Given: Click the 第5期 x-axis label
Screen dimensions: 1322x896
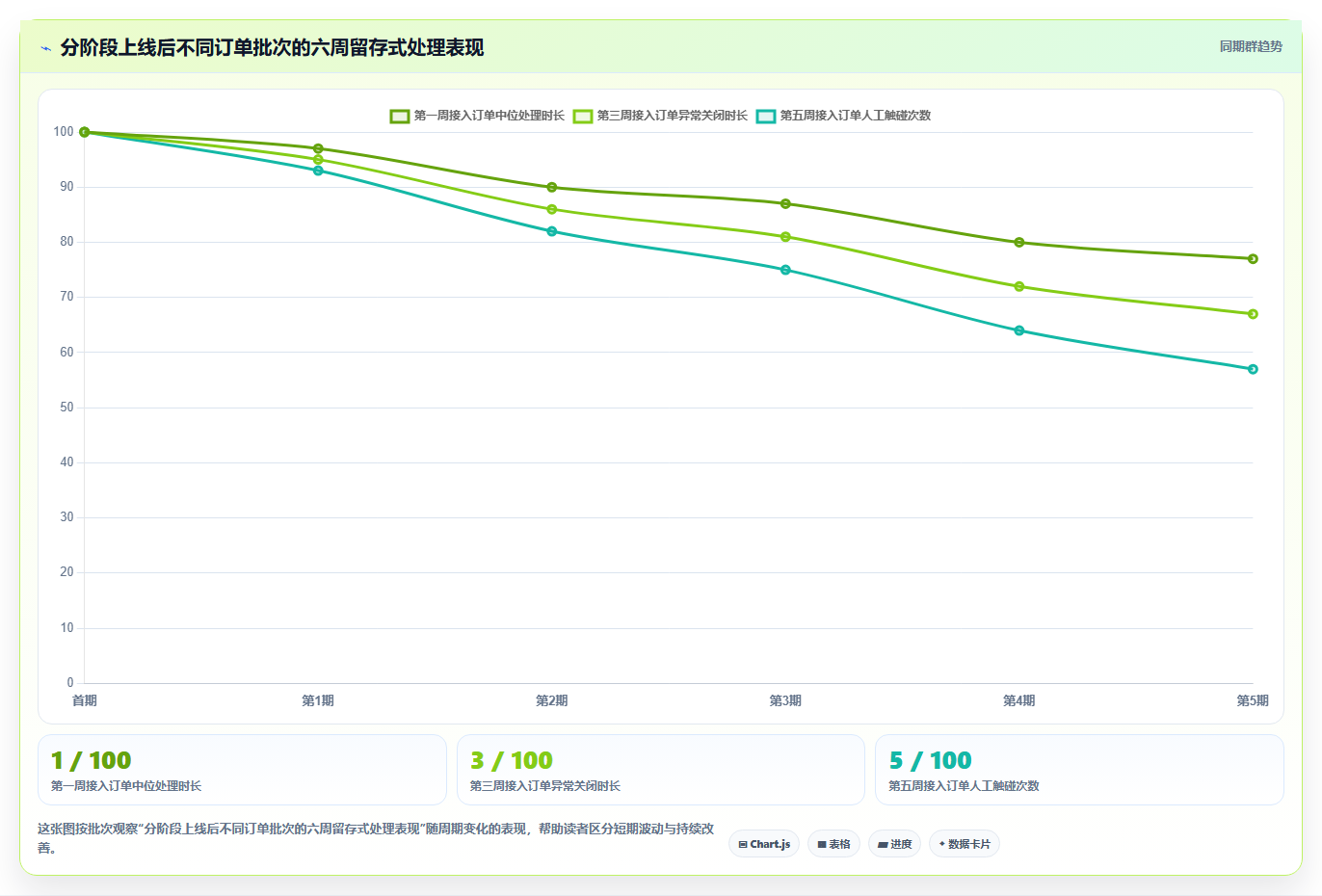Looking at the screenshot, I should pos(1253,700).
